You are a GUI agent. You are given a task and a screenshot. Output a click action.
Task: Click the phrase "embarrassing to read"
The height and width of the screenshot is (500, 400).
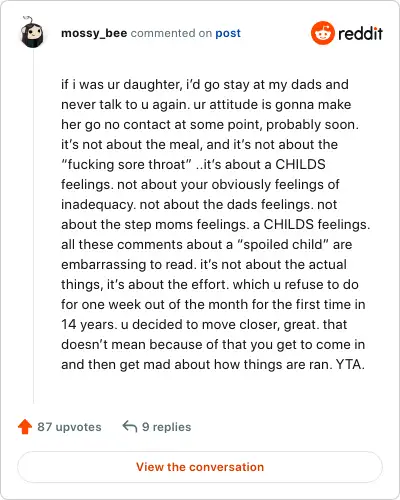pyautogui.click(x=128, y=265)
